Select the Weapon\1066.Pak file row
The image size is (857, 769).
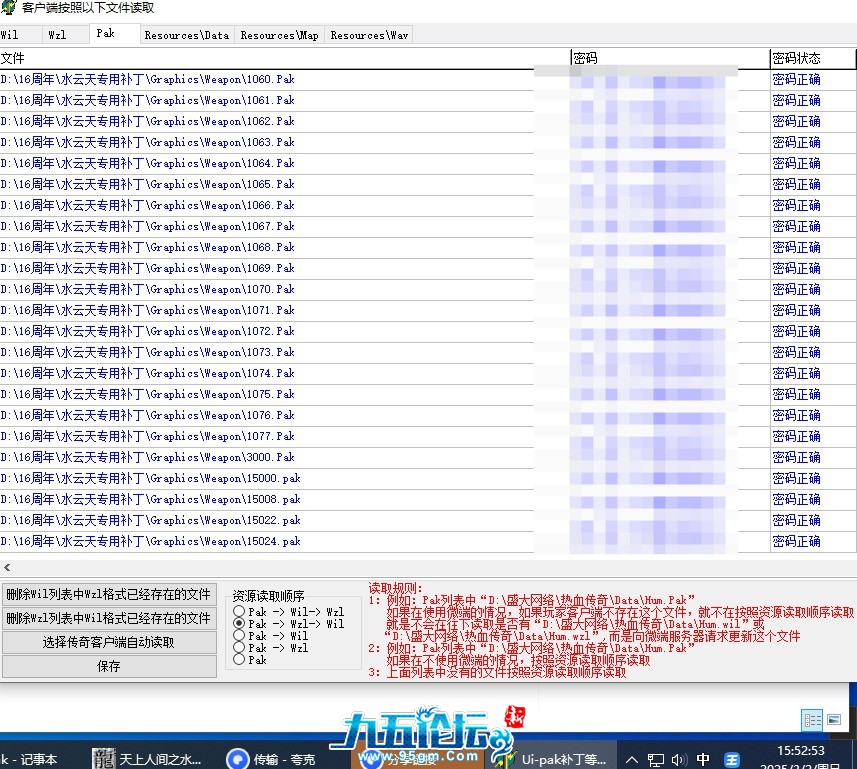tap(428, 206)
